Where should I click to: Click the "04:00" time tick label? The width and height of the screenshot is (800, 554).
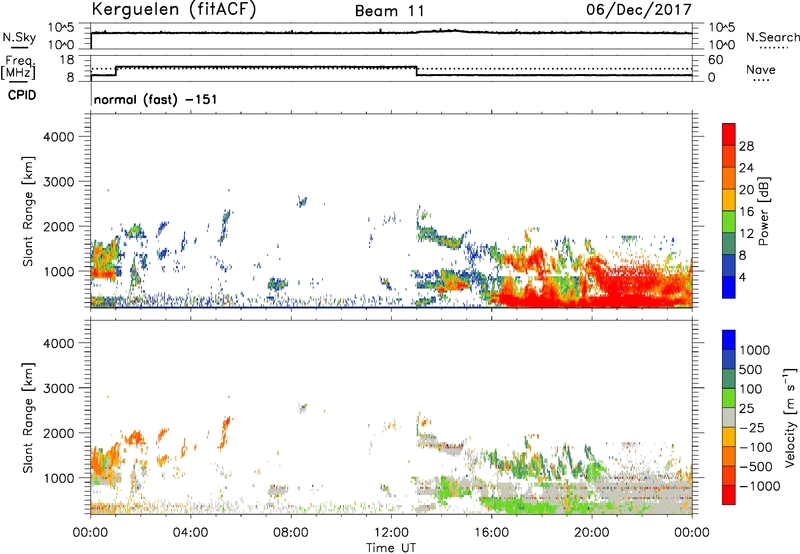pyautogui.click(x=190, y=533)
